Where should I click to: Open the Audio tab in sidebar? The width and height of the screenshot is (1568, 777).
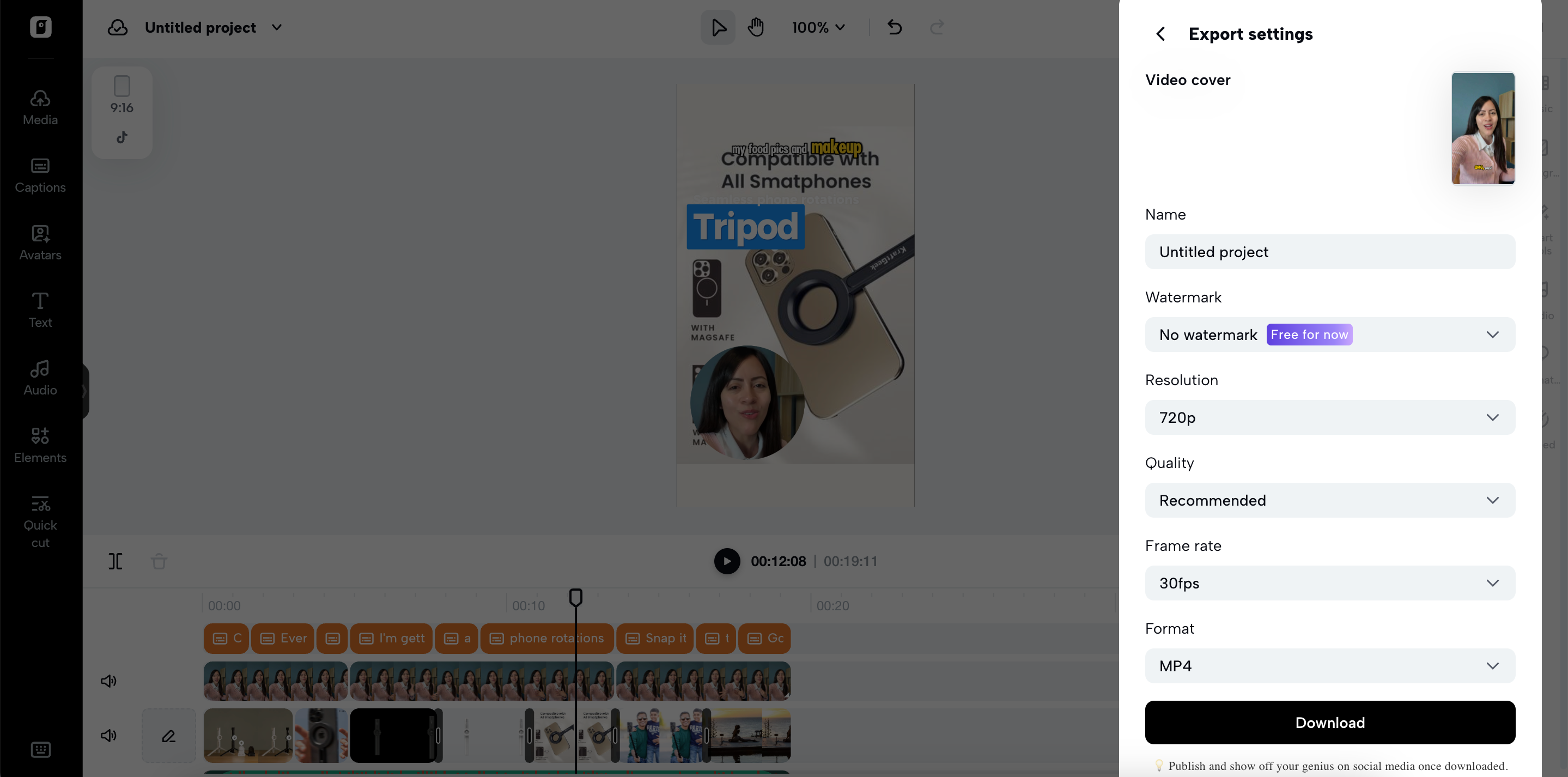40,378
